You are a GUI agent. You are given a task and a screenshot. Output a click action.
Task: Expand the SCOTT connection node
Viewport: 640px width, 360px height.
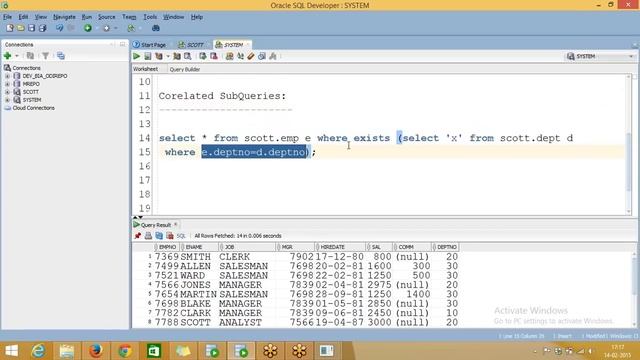pos(7,92)
